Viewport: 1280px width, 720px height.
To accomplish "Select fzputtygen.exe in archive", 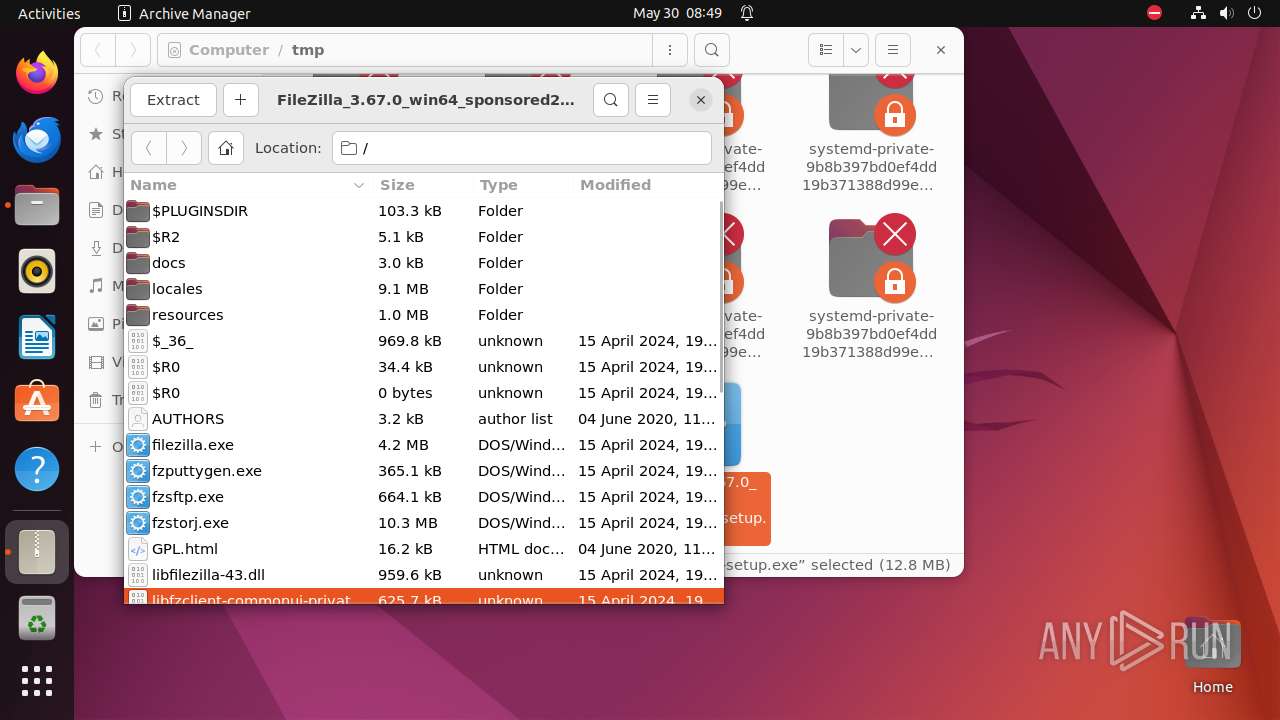I will coord(422,471).
